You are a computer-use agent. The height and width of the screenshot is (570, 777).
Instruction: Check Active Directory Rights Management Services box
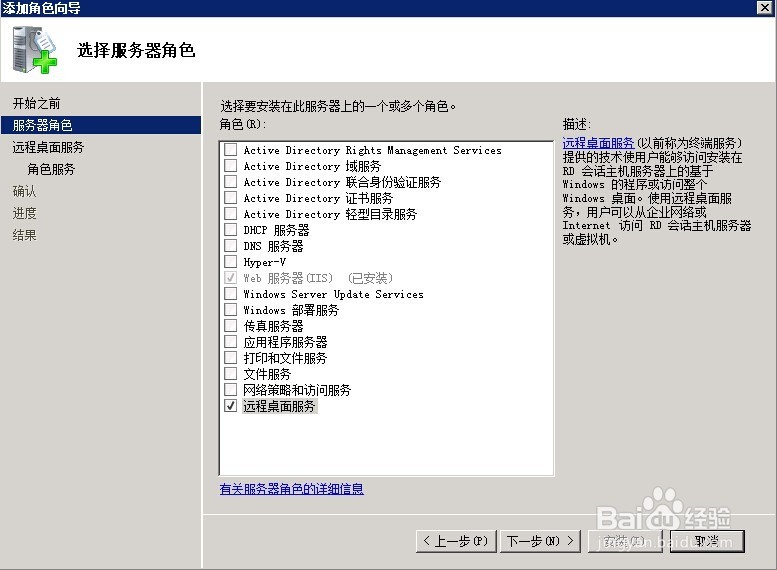click(230, 150)
